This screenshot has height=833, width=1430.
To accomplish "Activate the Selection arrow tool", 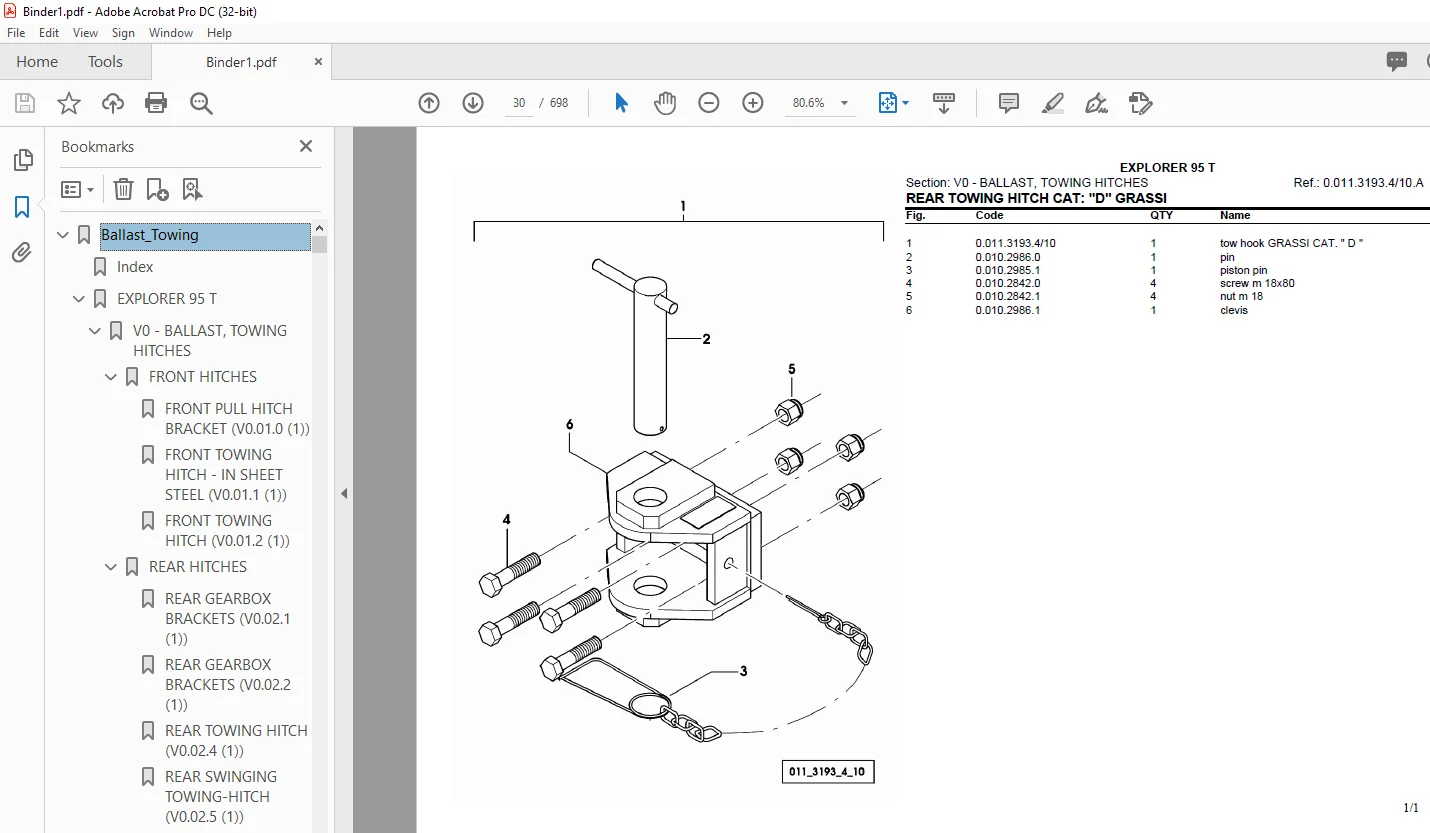I will pos(622,103).
